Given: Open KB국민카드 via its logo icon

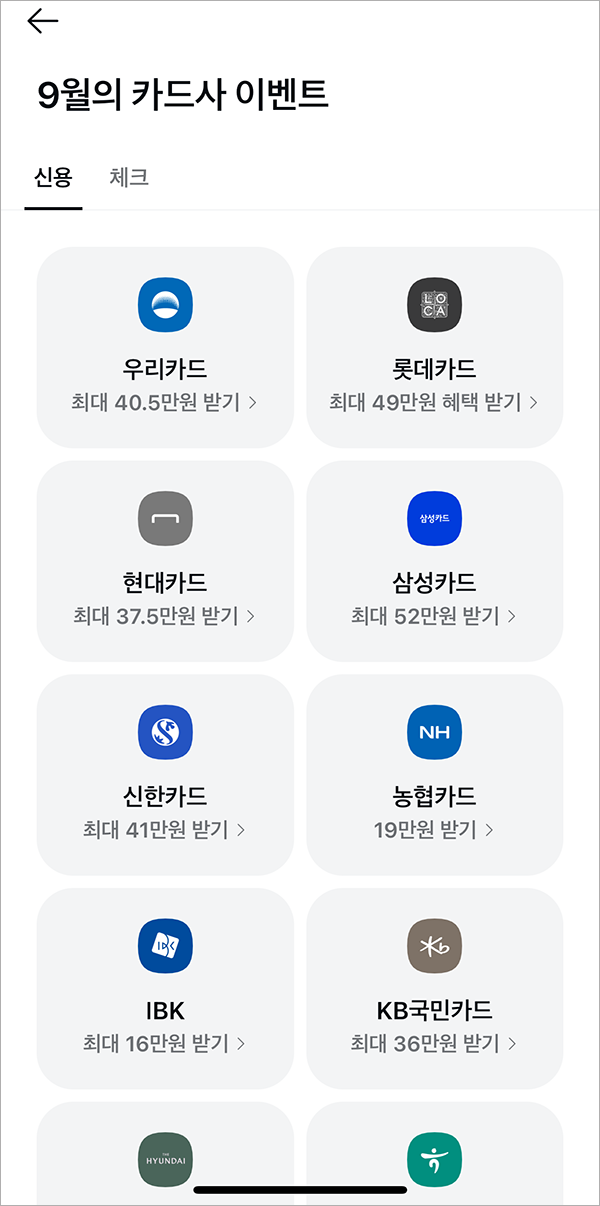Looking at the screenshot, I should tap(435, 945).
